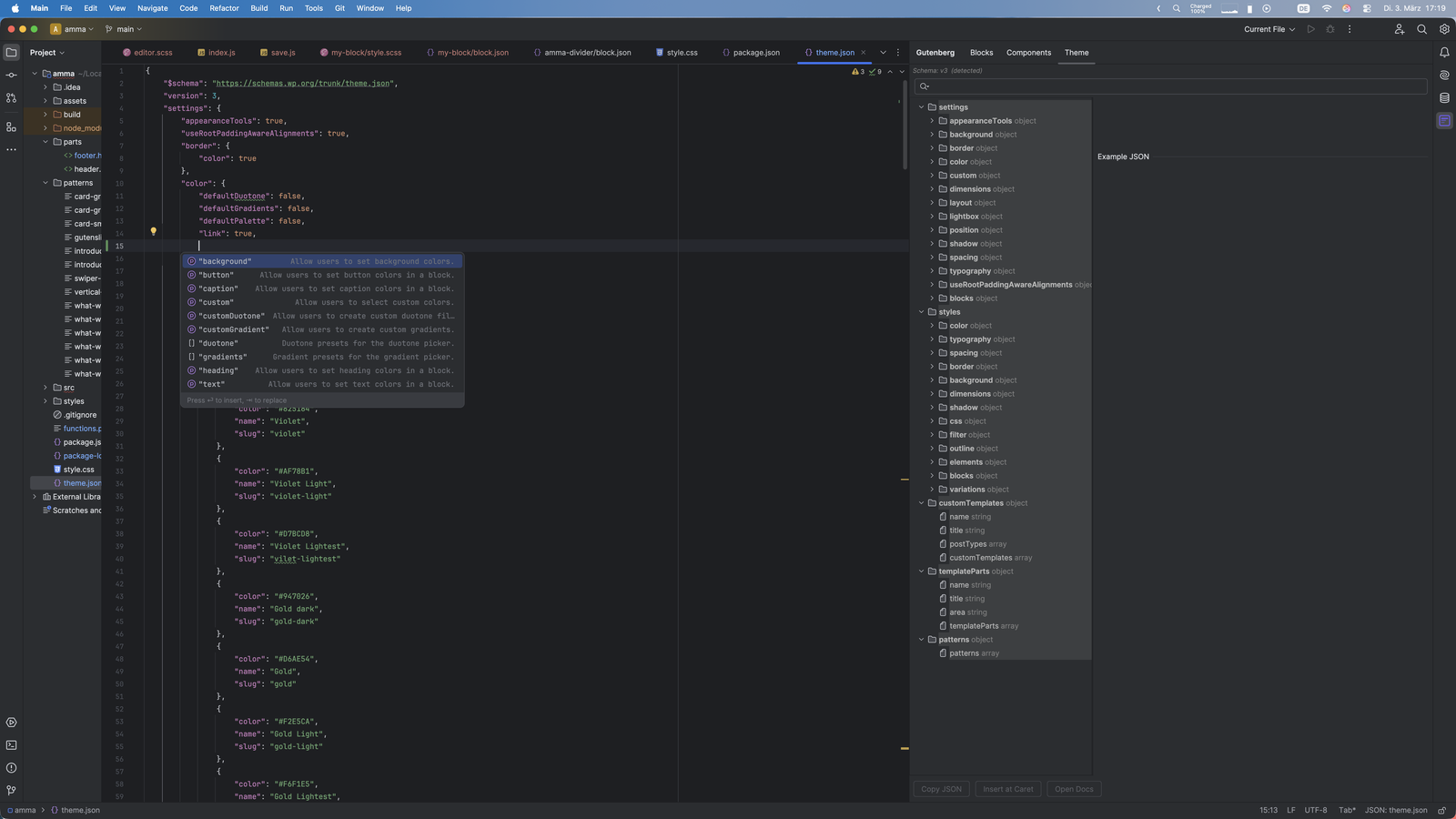Viewport: 1456px width, 819px height.
Task: Expand the src folder in project tree
Action: [45, 388]
